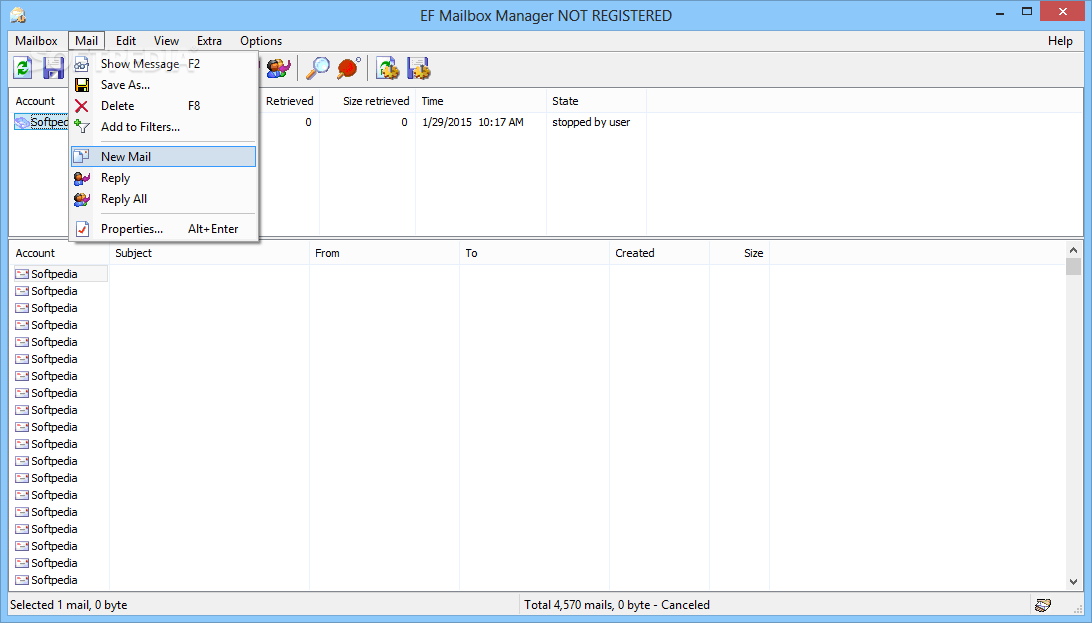This screenshot has width=1092, height=623.
Task: Click the Time column header
Action: tap(432, 102)
